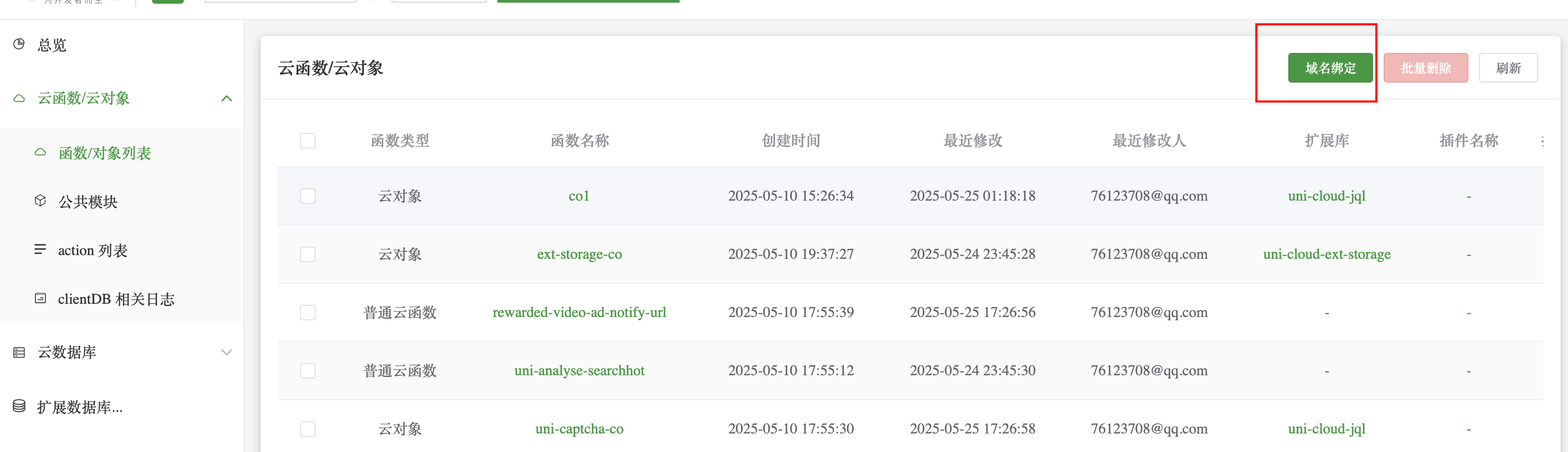1568x452 pixels.
Task: Click the green 域名绑定 button
Action: [x=1330, y=68]
